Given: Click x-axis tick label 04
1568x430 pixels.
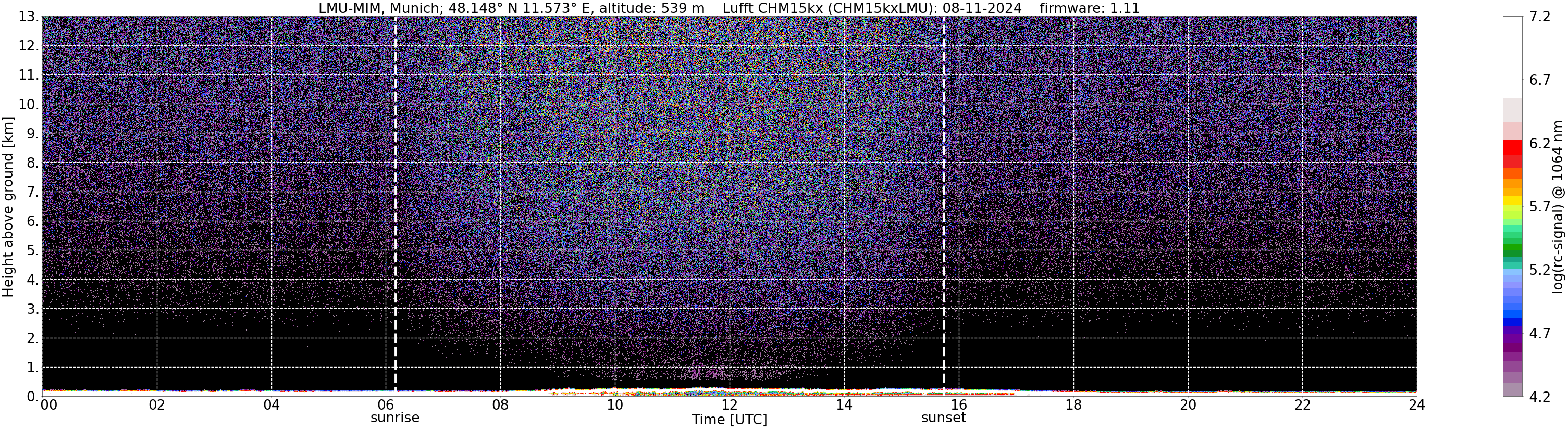Looking at the screenshot, I should click(271, 405).
